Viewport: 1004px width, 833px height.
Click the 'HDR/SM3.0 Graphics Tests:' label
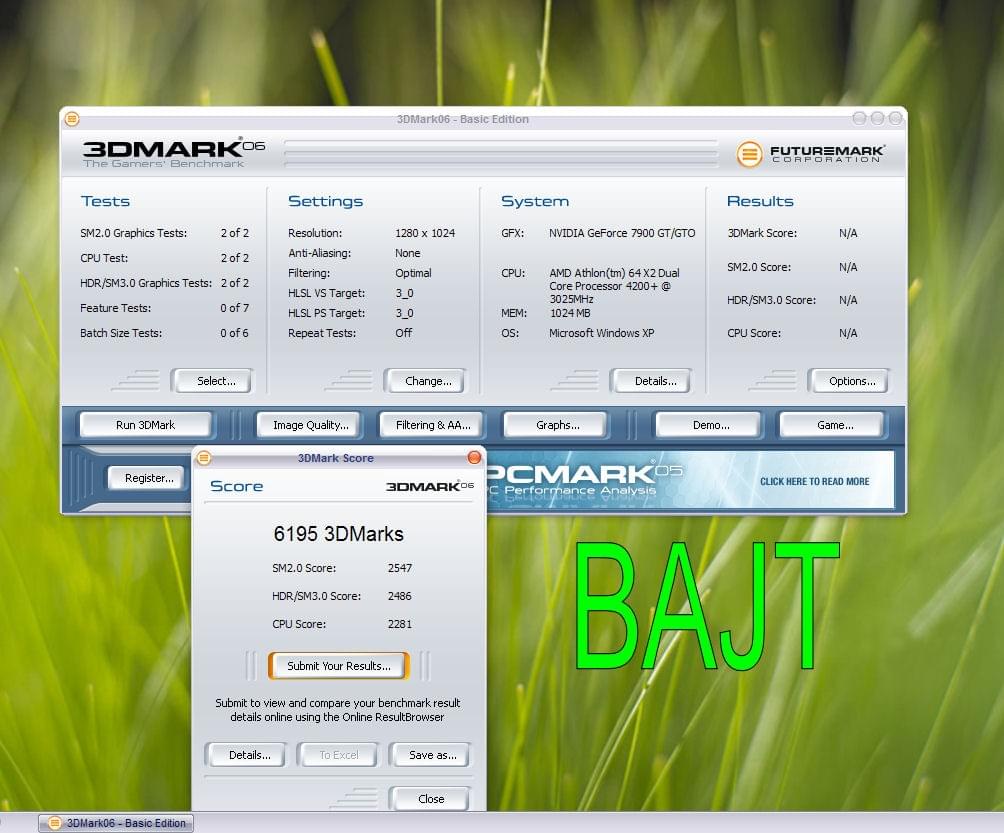point(146,283)
